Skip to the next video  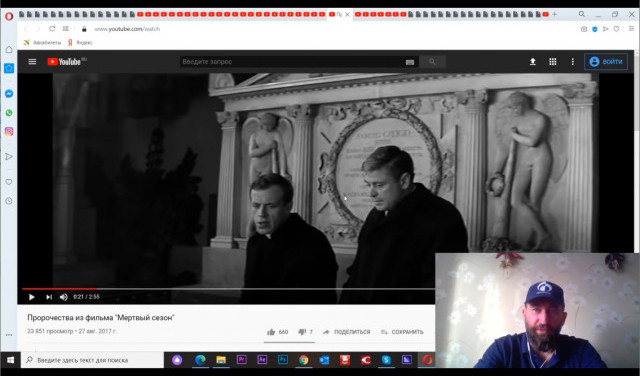click(49, 297)
